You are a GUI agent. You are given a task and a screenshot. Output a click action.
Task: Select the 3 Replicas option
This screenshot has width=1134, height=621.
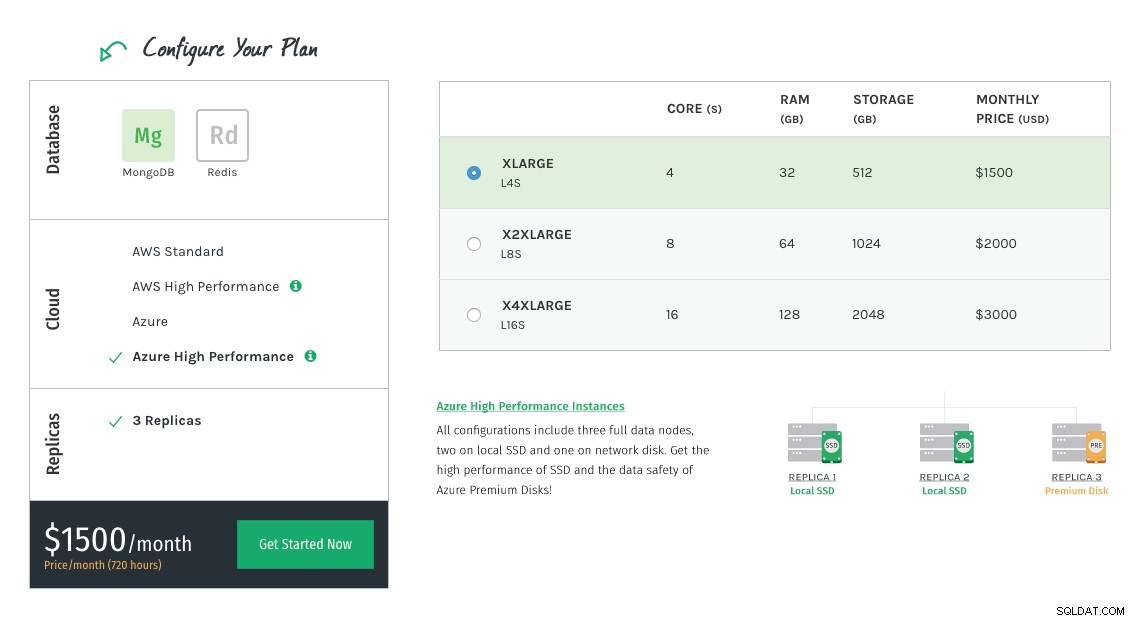166,421
